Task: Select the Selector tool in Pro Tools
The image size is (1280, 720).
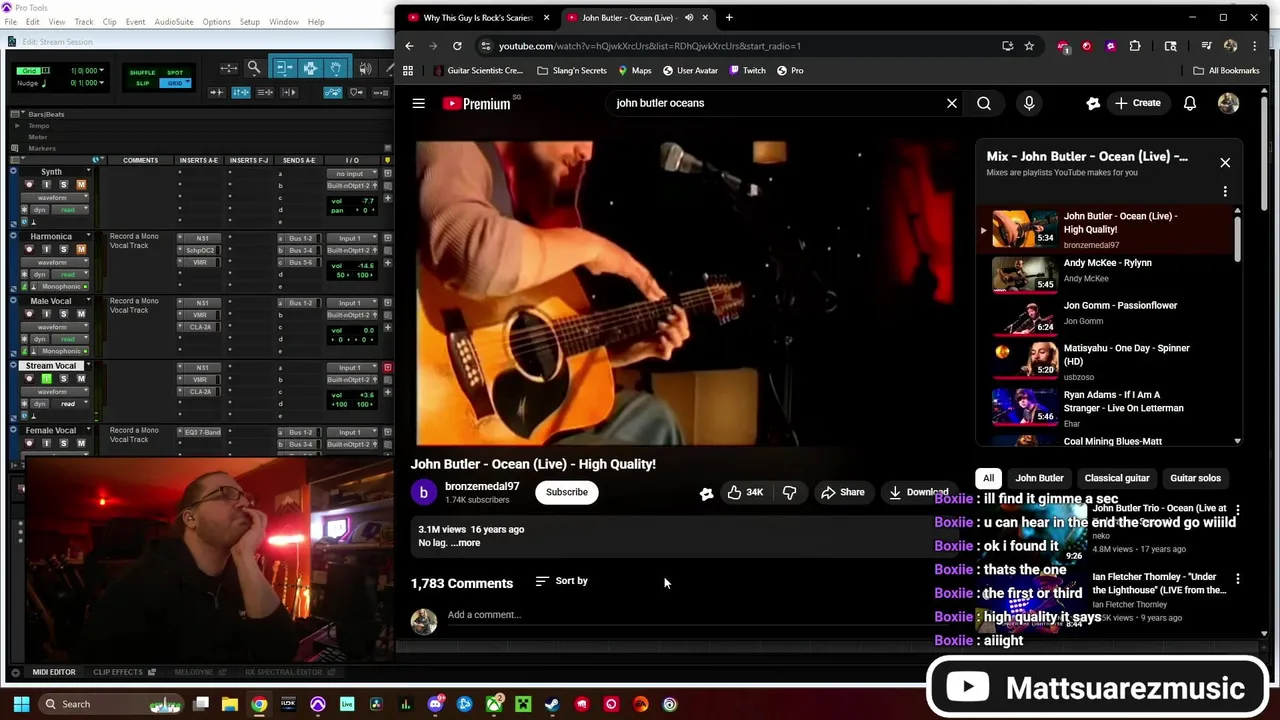Action: pos(310,67)
